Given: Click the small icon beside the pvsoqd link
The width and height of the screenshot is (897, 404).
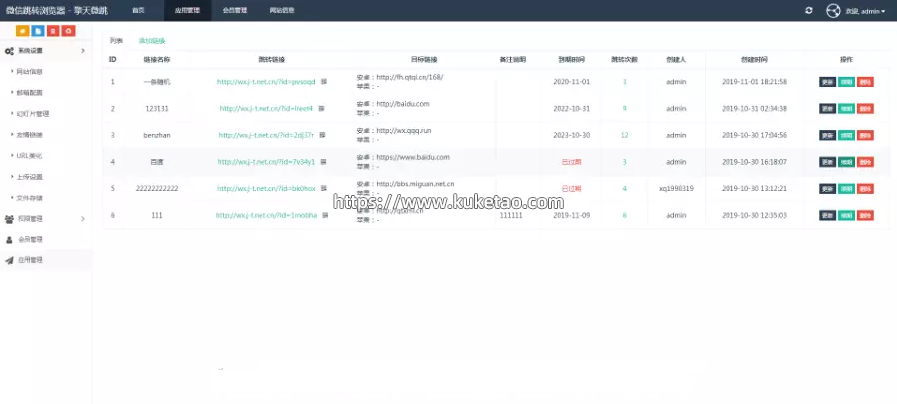Looking at the screenshot, I should [324, 82].
